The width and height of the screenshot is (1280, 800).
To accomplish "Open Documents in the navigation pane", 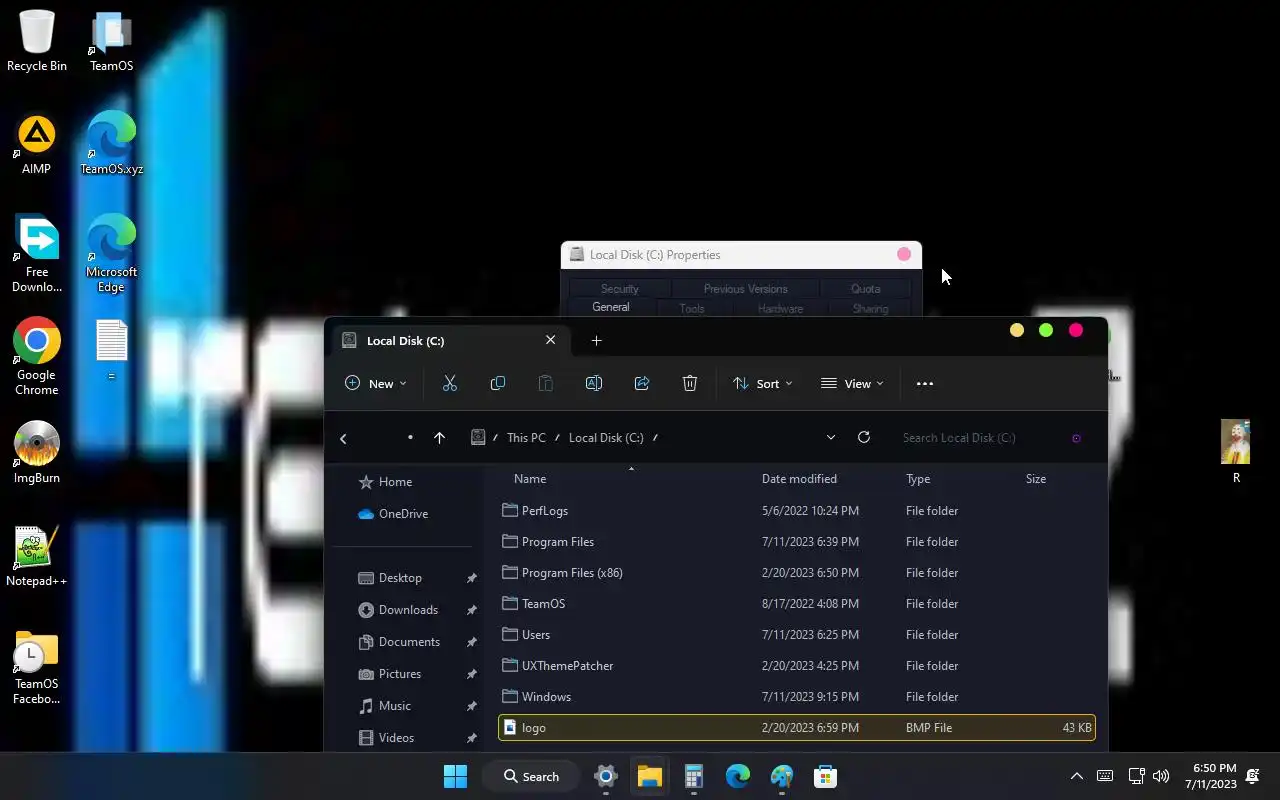I will (409, 642).
